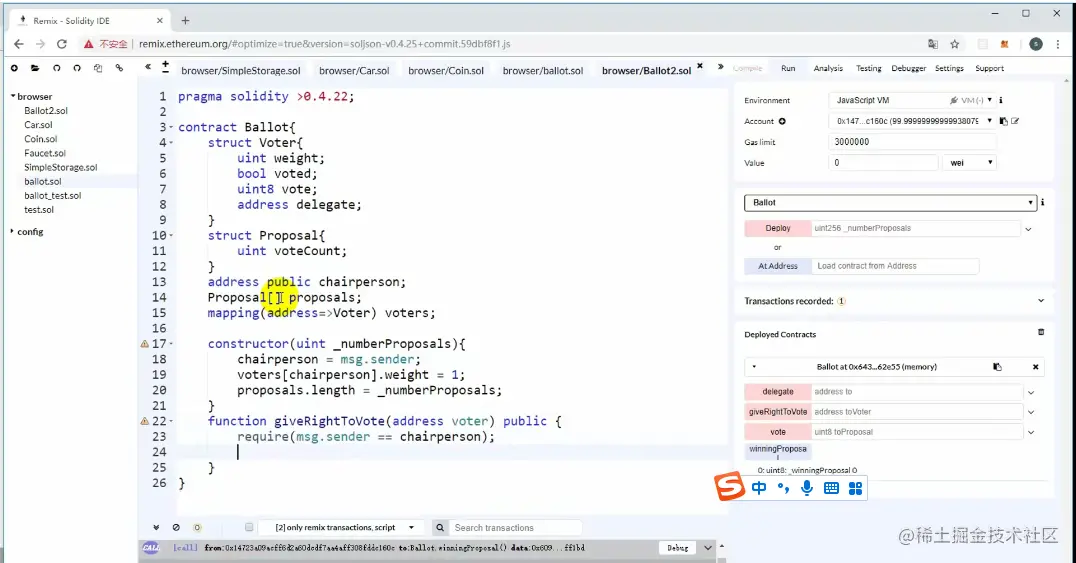Switch to browser/Coin.sol tab
The image size is (1076, 563).
tap(446, 70)
